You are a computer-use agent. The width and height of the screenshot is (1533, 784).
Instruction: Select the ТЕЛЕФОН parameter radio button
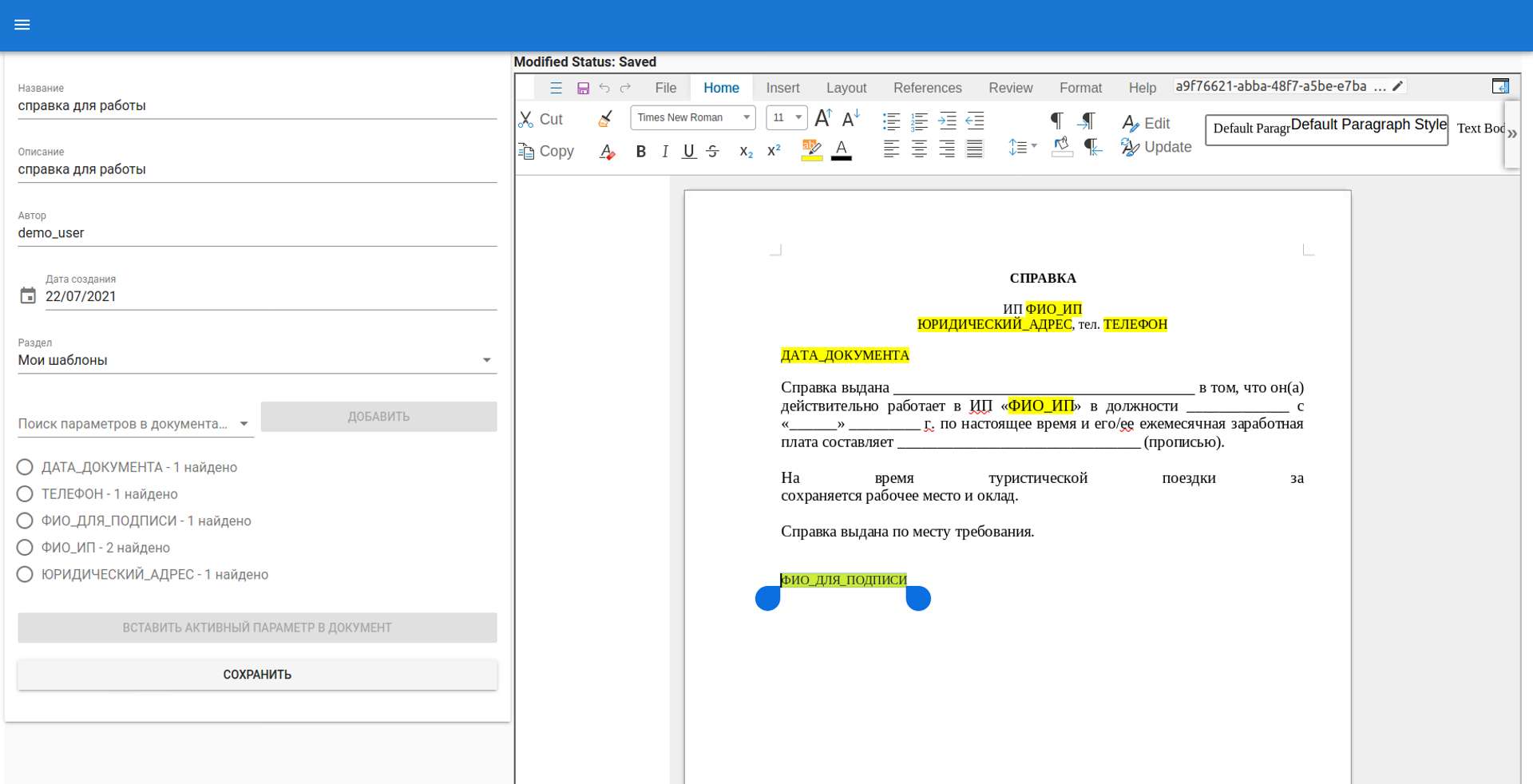tap(25, 494)
